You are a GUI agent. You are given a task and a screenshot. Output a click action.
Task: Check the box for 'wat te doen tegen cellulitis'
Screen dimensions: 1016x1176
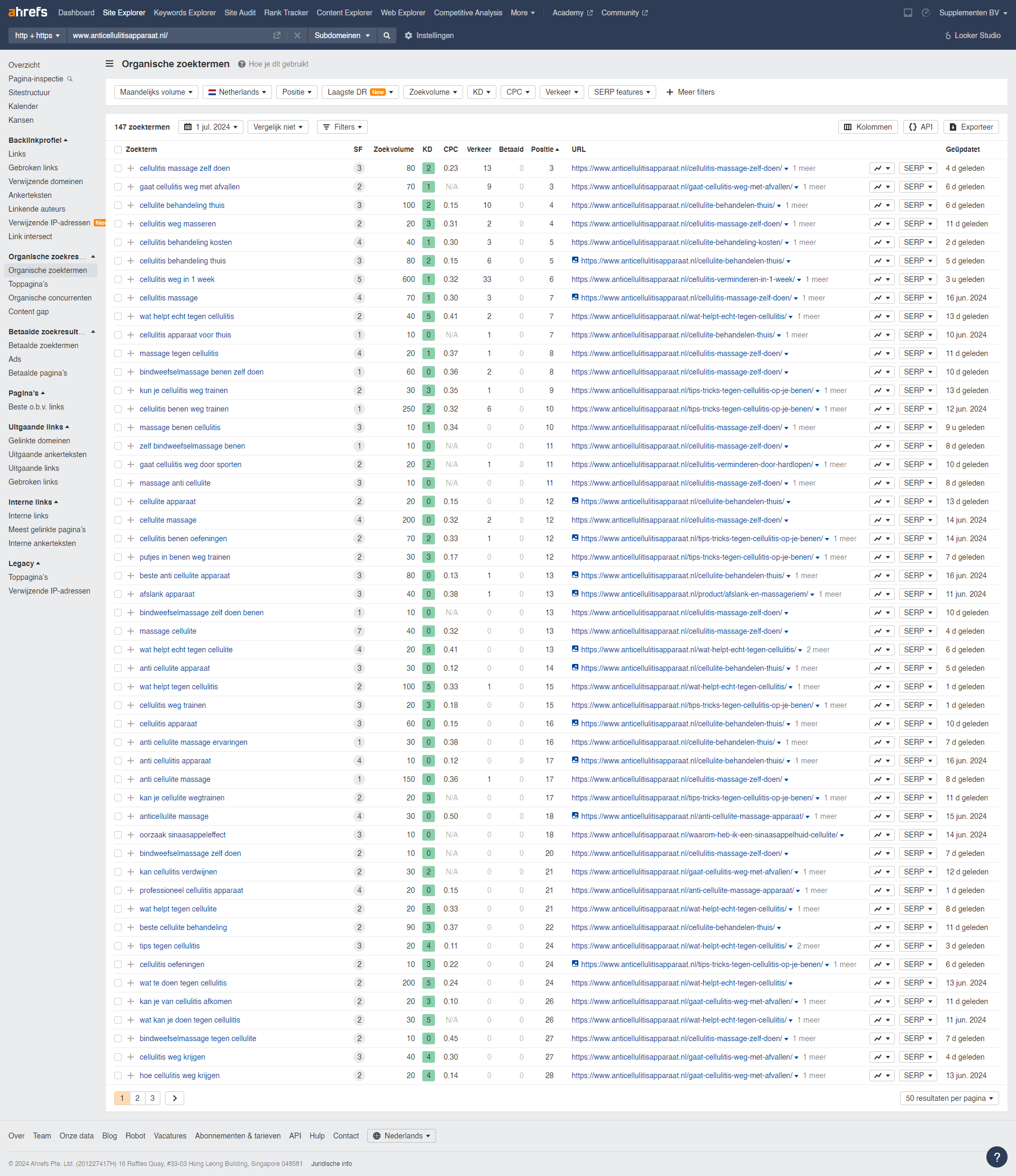tap(118, 983)
